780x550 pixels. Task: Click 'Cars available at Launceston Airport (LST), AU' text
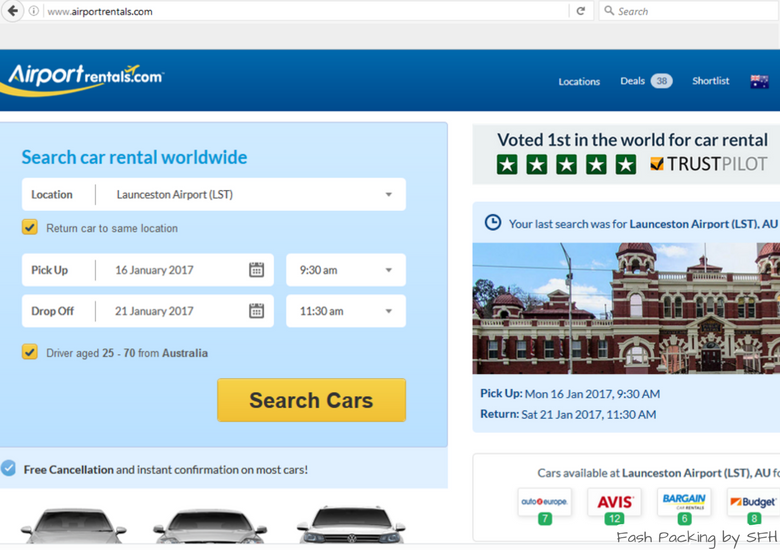(x=654, y=473)
